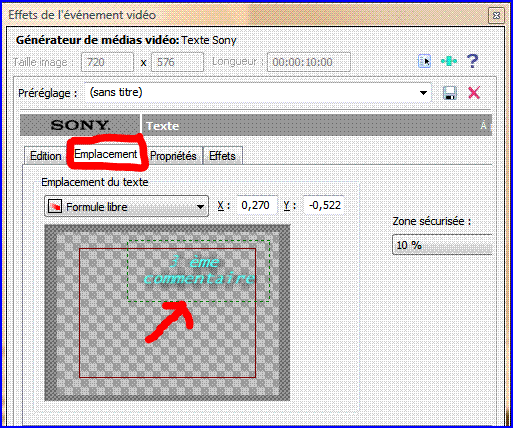Click the "À propos" text on the Texte banner
Image resolution: width=513 pixels, height=428 pixels.
[486, 126]
